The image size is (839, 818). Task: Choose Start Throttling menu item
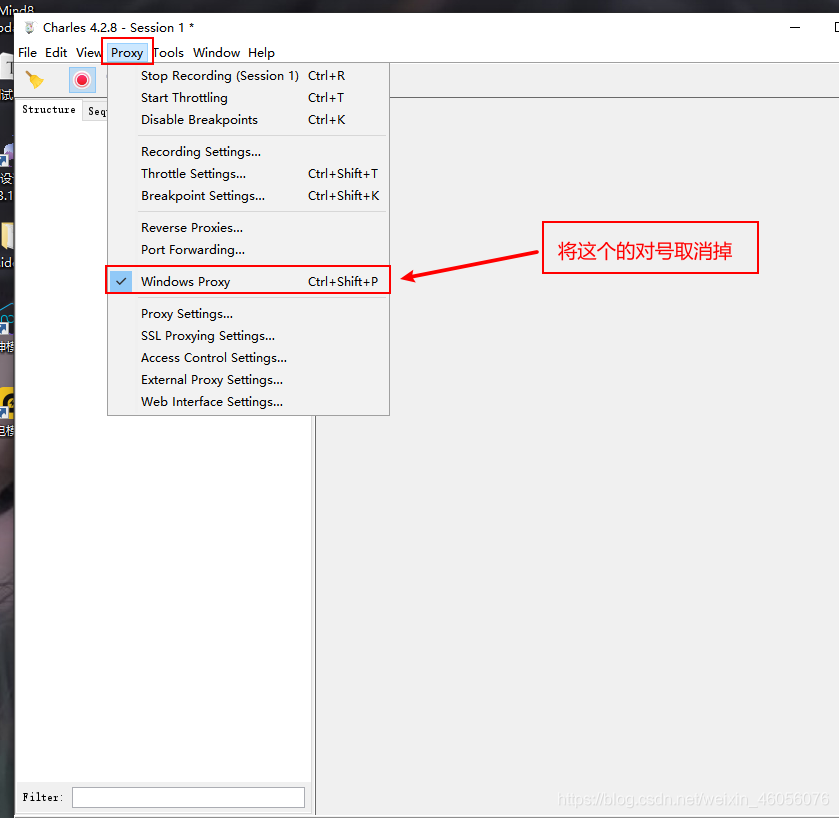248,98
